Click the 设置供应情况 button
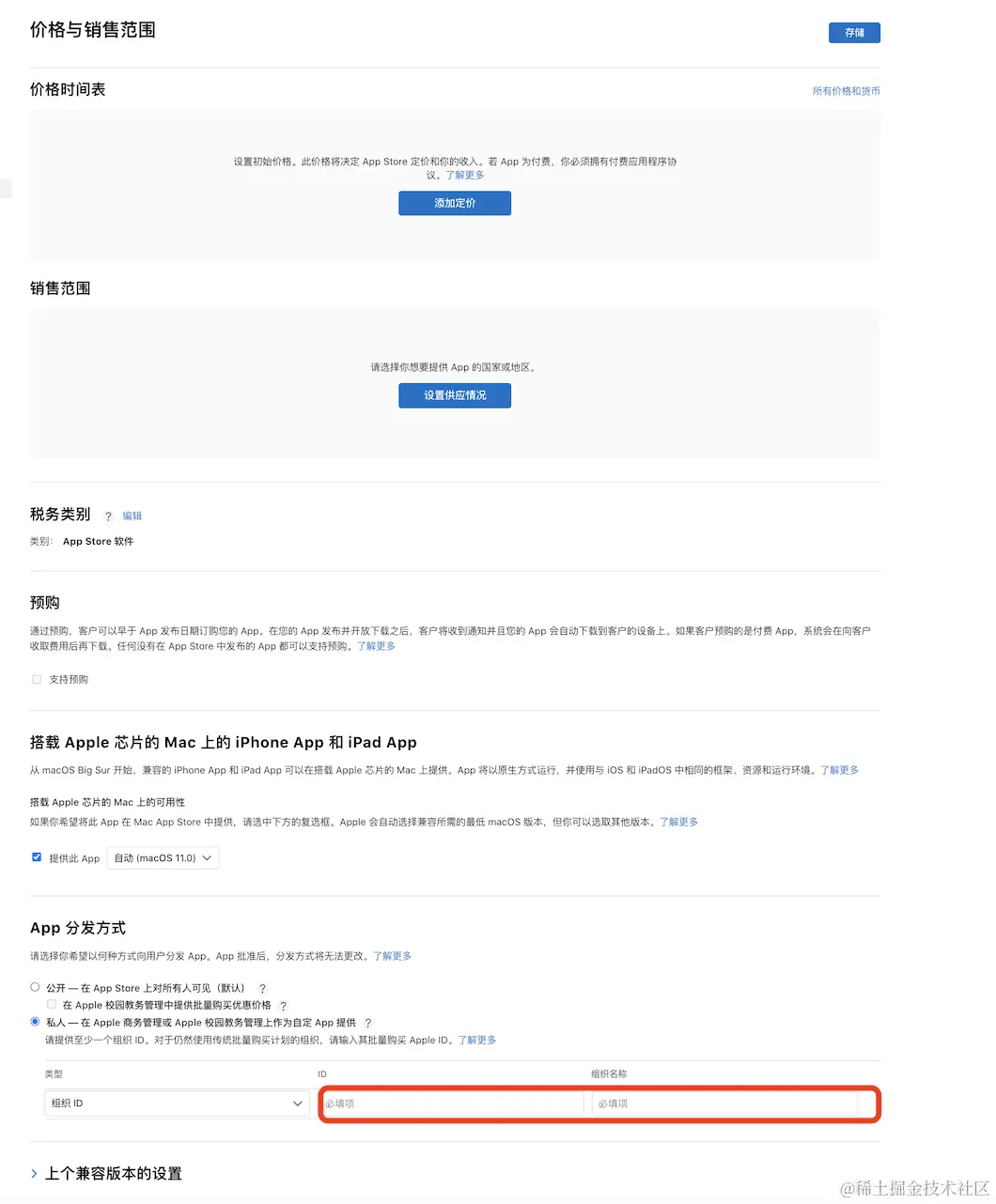 click(455, 396)
